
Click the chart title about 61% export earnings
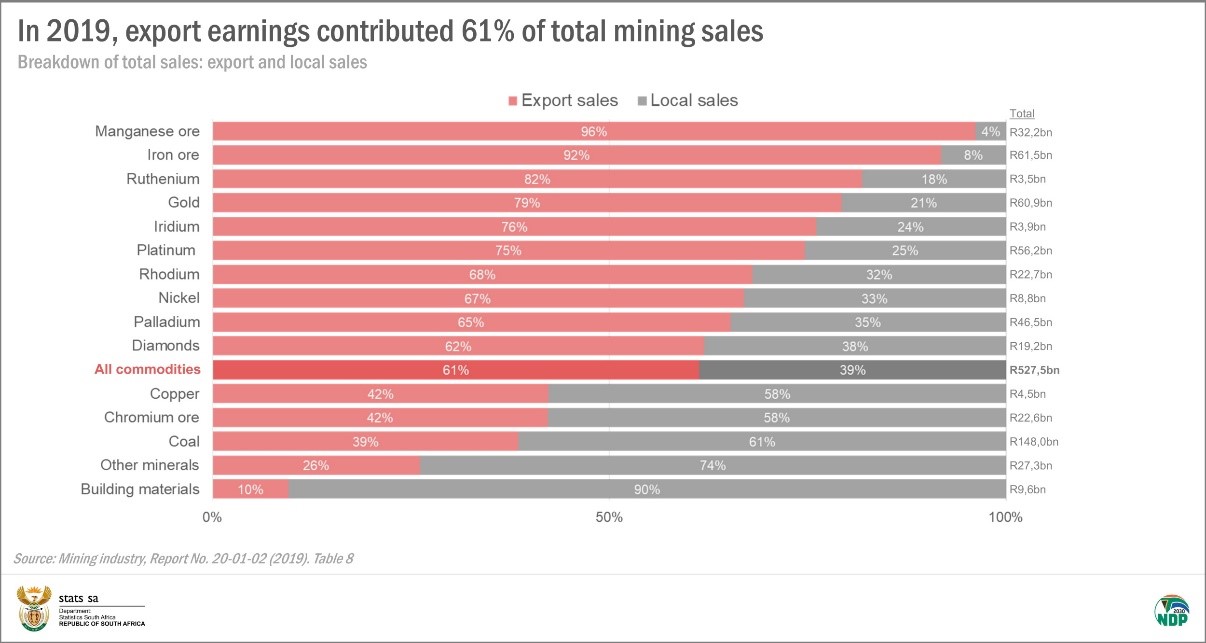tap(390, 31)
